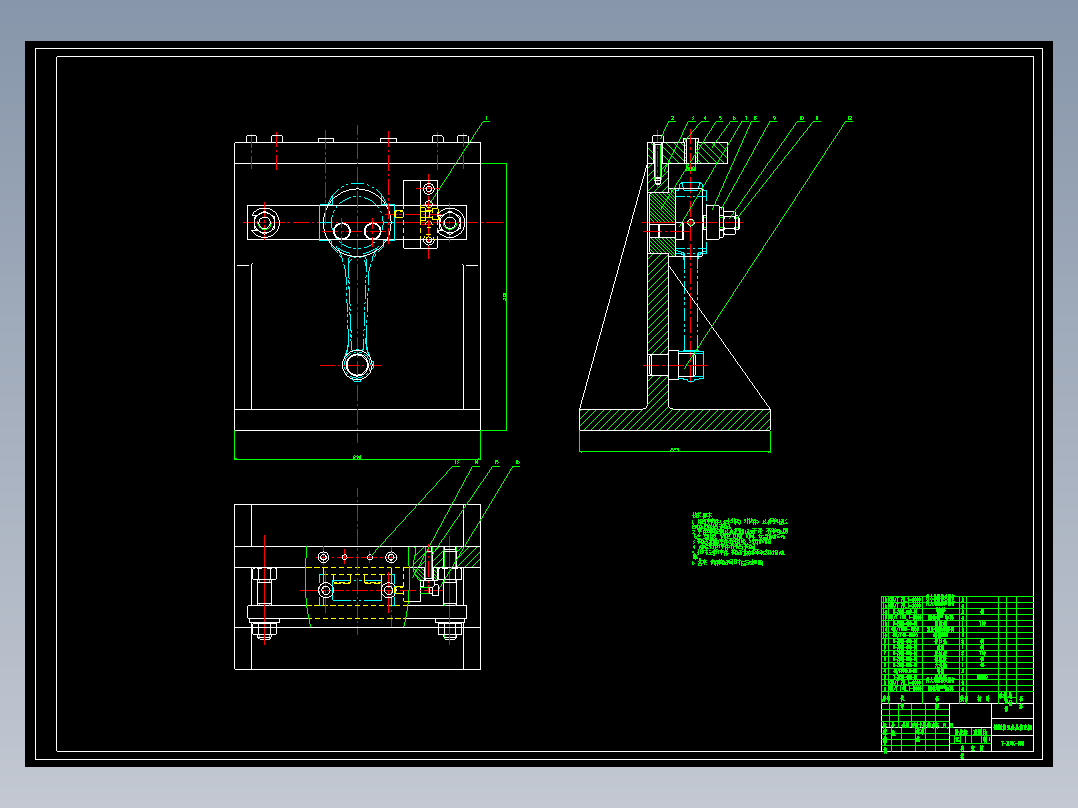
Task: Select balloon number 5 above side view
Action: click(x=720, y=119)
